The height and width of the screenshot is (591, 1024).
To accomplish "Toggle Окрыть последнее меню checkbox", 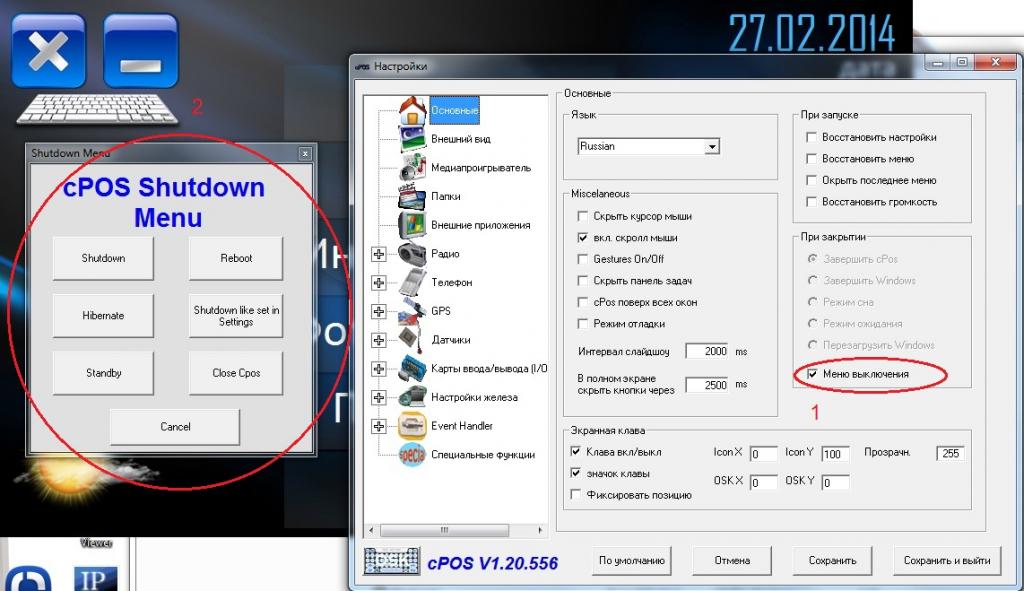I will pos(812,180).
